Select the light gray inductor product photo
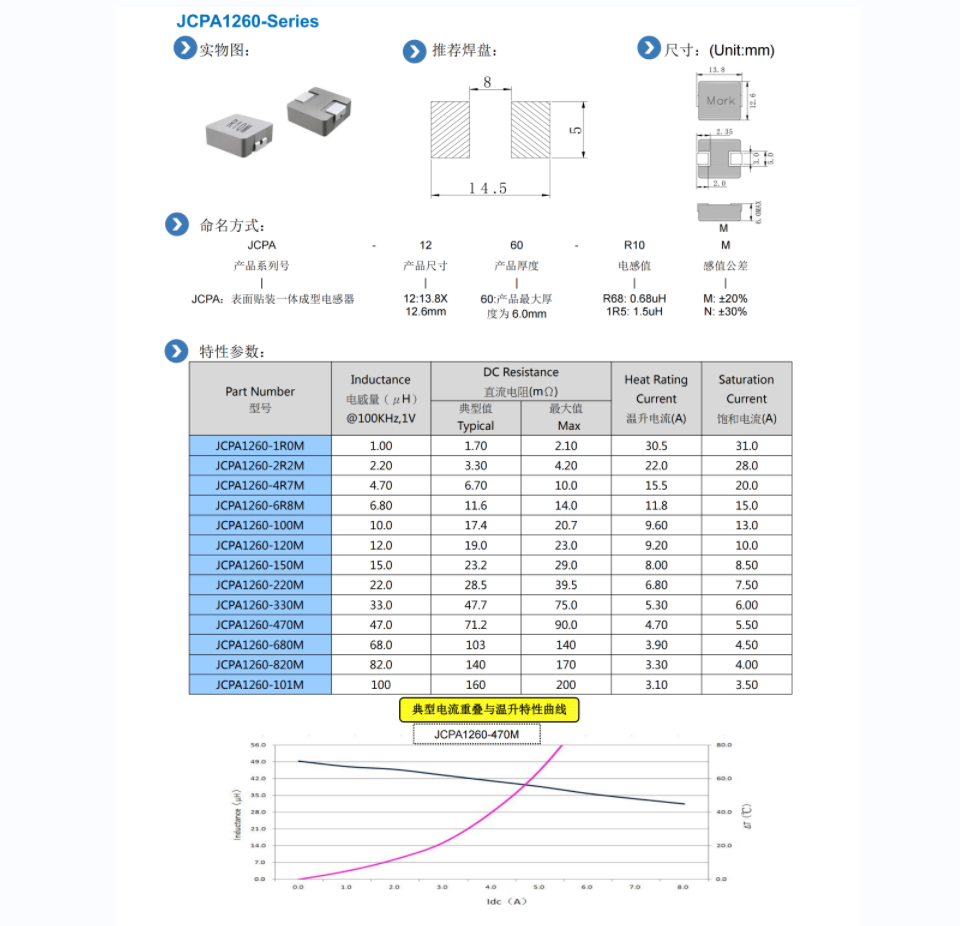 (x=236, y=130)
